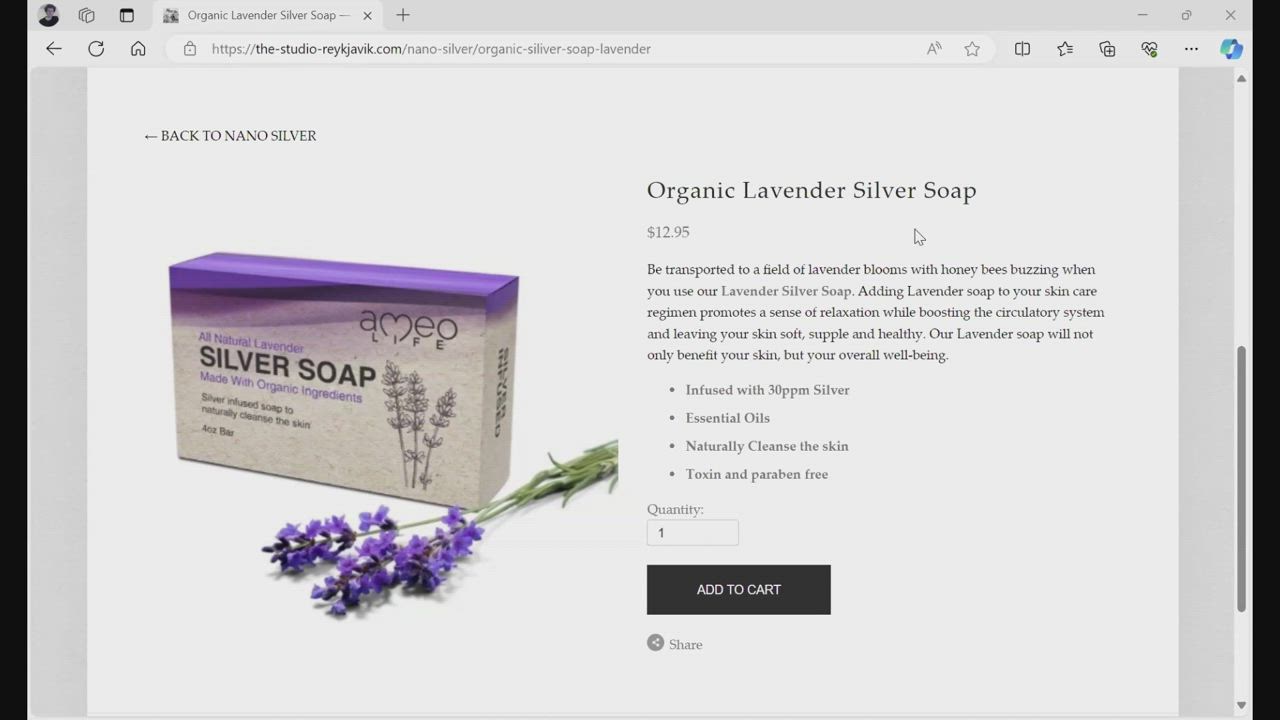Open Collections toolbar icon
The height and width of the screenshot is (720, 1280).
click(x=1107, y=48)
